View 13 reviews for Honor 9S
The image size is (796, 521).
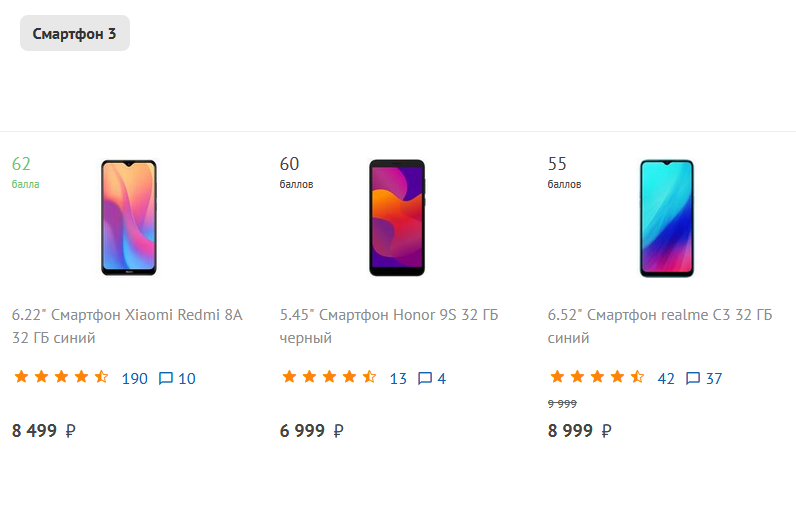pos(398,379)
